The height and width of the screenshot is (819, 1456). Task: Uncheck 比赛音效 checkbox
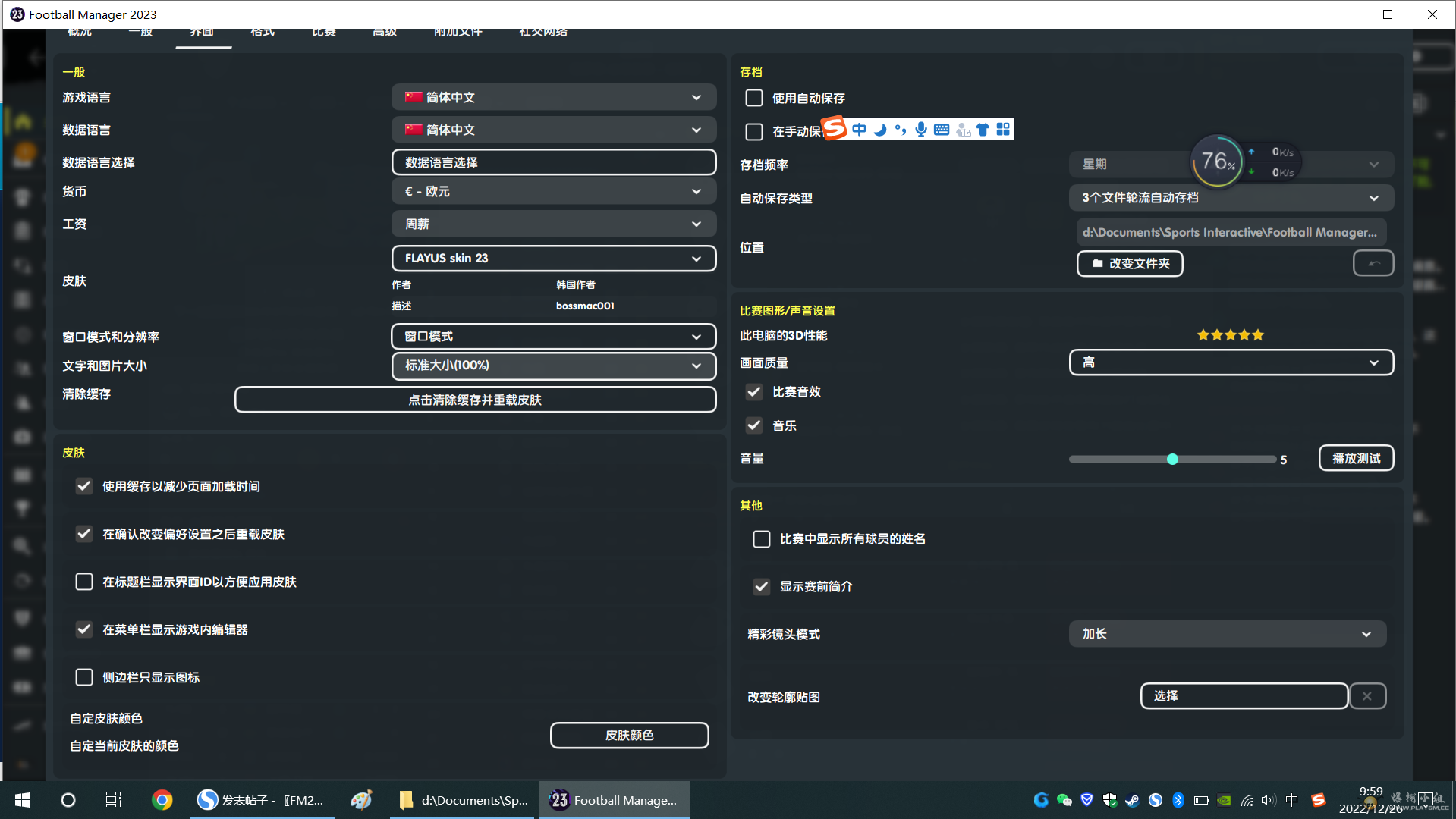click(754, 392)
